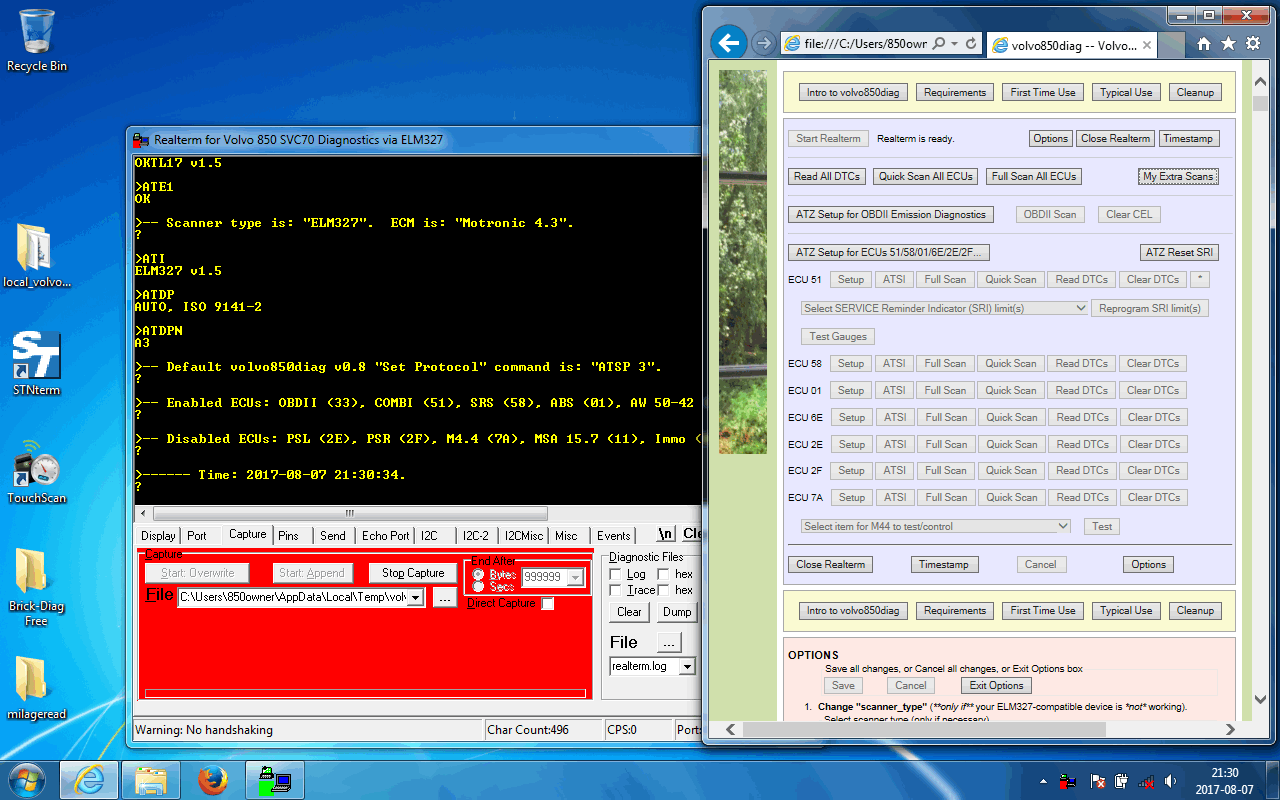This screenshot has height=800, width=1280.
Task: Click the capture file browse button
Action: point(444,597)
